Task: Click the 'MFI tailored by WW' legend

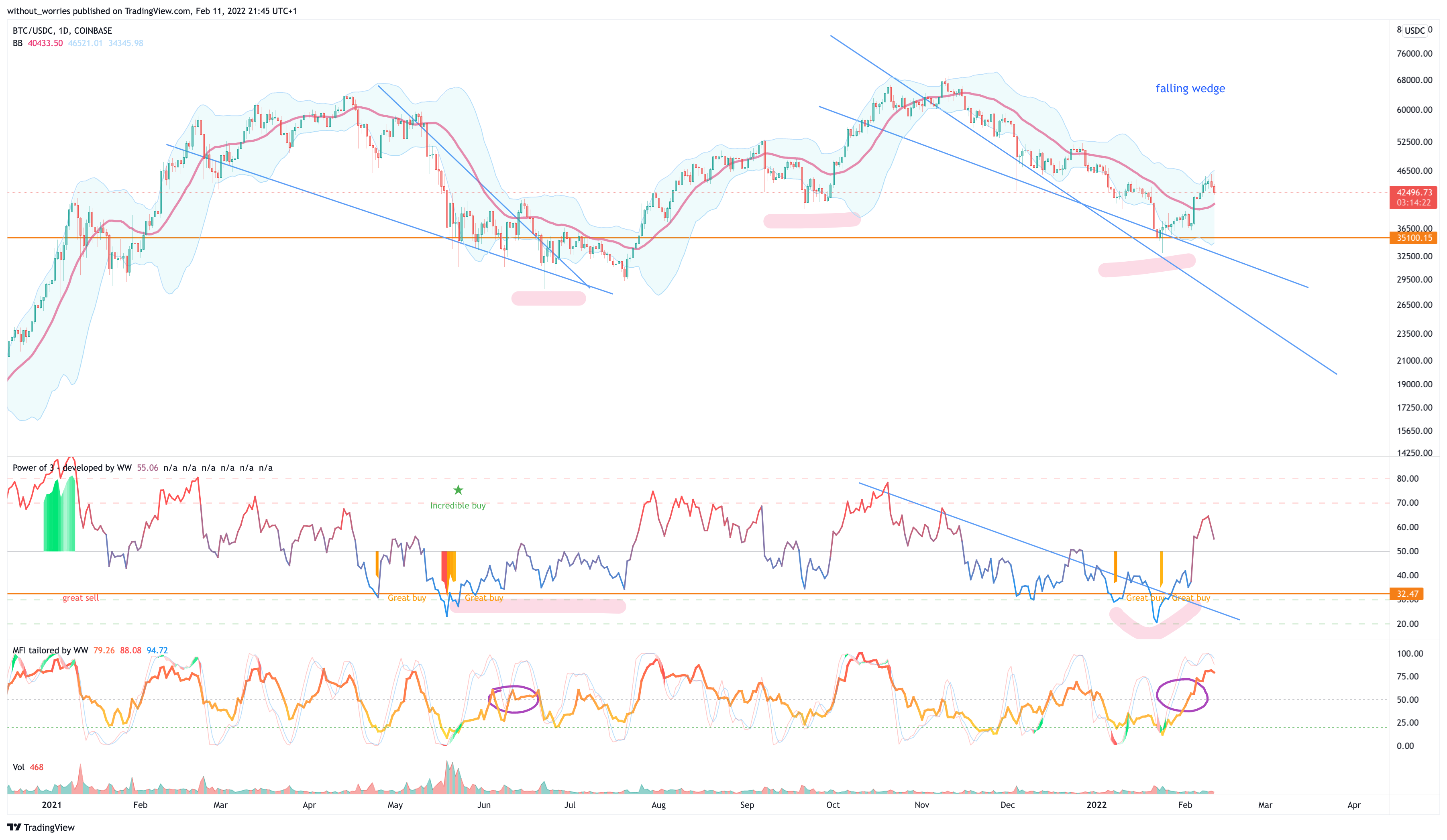Action: click(x=51, y=650)
